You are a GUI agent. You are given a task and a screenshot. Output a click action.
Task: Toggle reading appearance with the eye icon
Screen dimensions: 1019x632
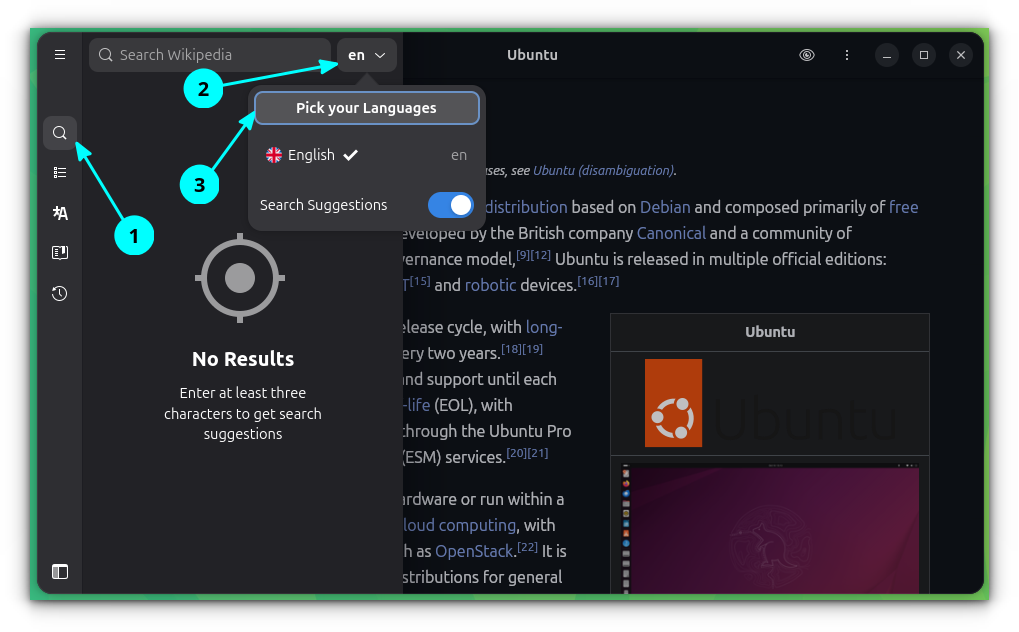(806, 54)
